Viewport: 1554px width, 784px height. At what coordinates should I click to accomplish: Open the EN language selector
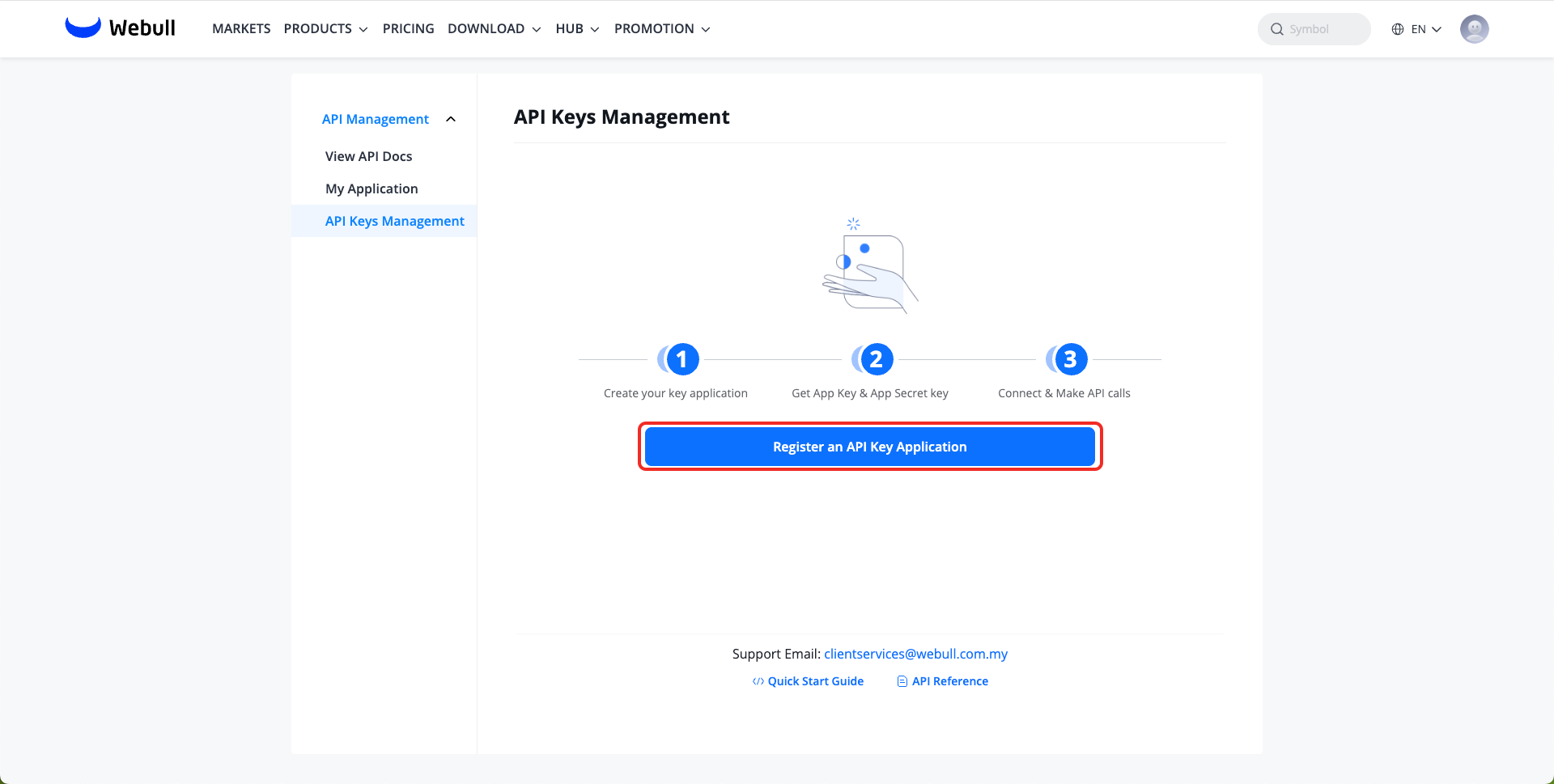tap(1417, 29)
